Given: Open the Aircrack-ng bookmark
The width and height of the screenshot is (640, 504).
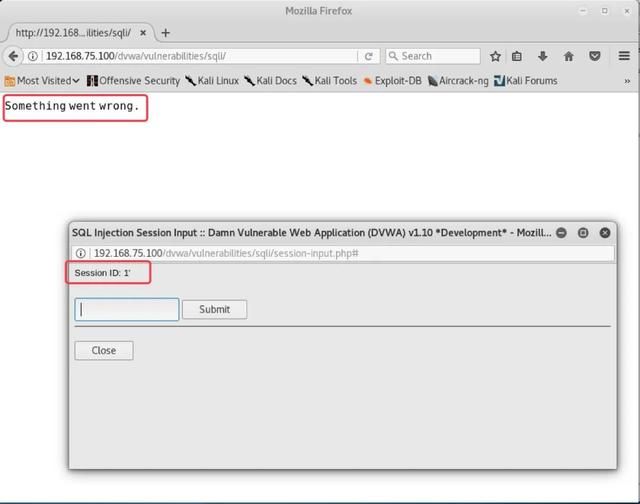Looking at the screenshot, I should 458,81.
